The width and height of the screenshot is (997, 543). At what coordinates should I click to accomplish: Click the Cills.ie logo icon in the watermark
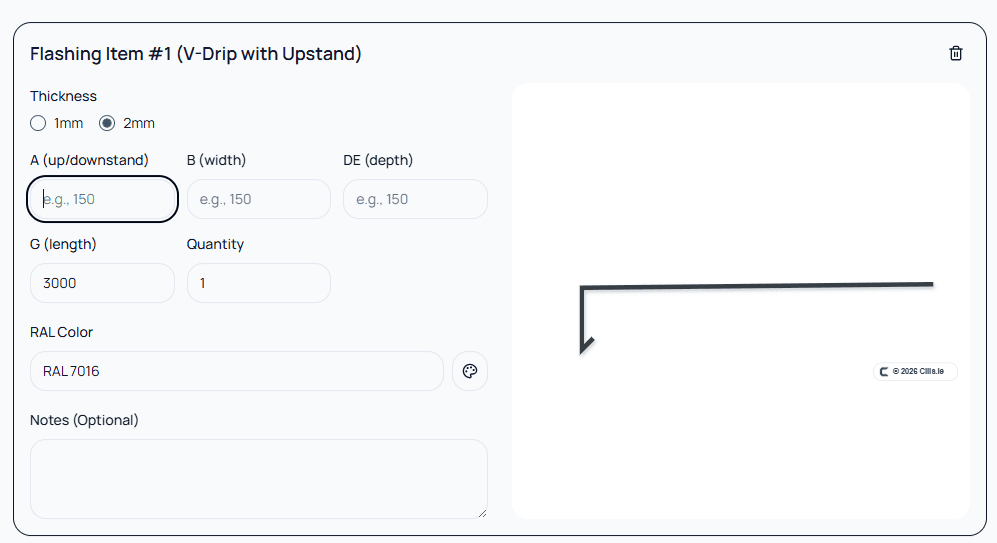pos(884,372)
